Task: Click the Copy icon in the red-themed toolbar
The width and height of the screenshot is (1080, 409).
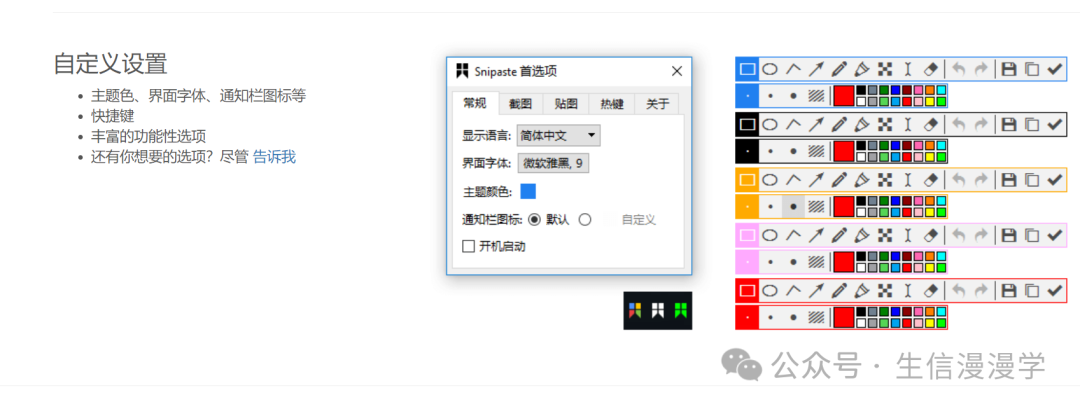Action: (x=1032, y=291)
